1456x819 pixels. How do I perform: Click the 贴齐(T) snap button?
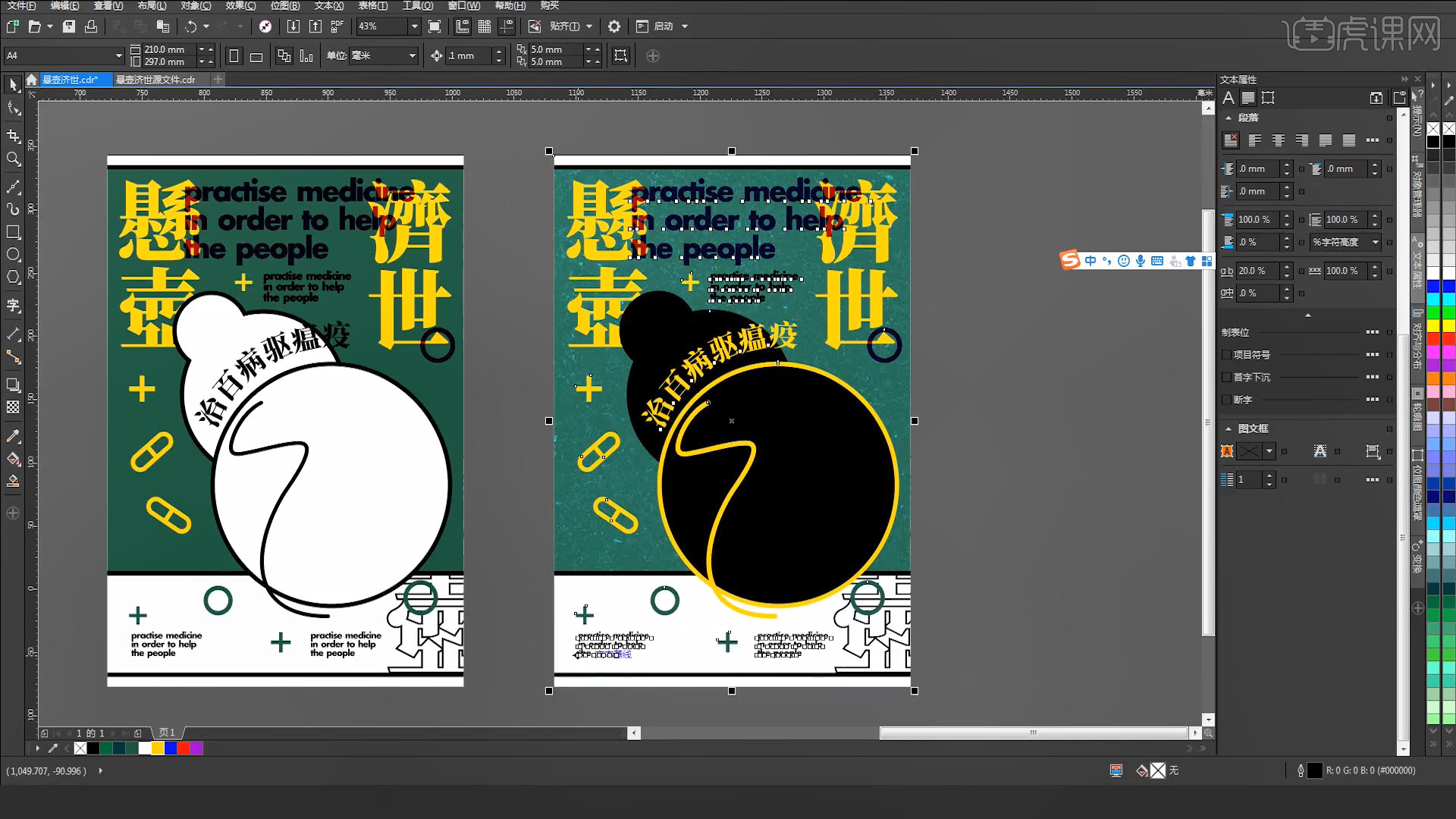pos(564,26)
